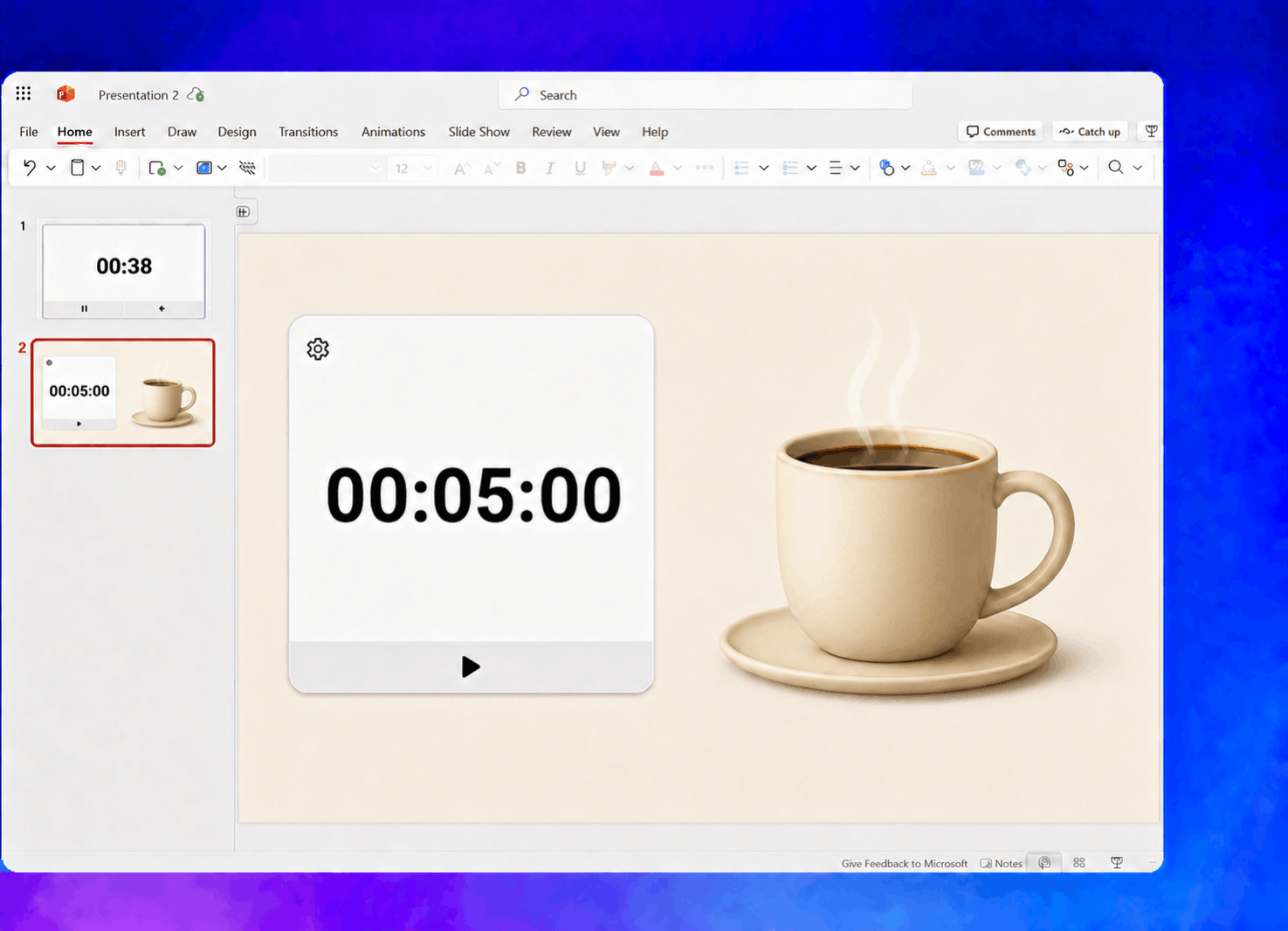Toggle Bold formatting
Screen dimensions: 1288x931
pyautogui.click(x=520, y=168)
